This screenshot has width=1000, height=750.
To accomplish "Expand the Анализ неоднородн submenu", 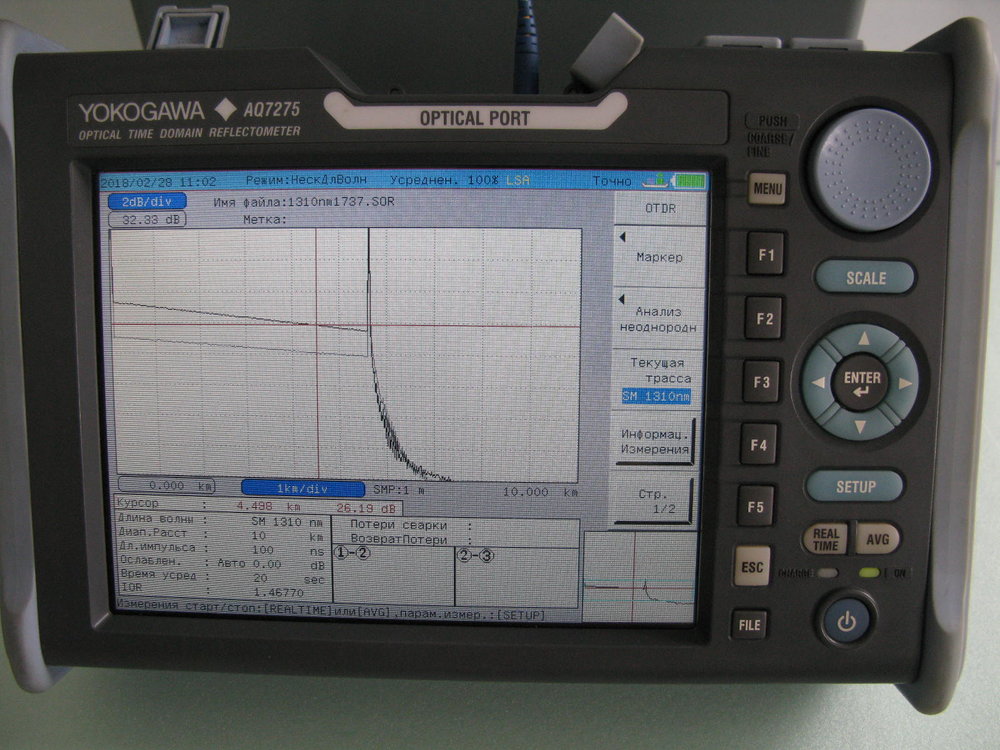I will 658,318.
